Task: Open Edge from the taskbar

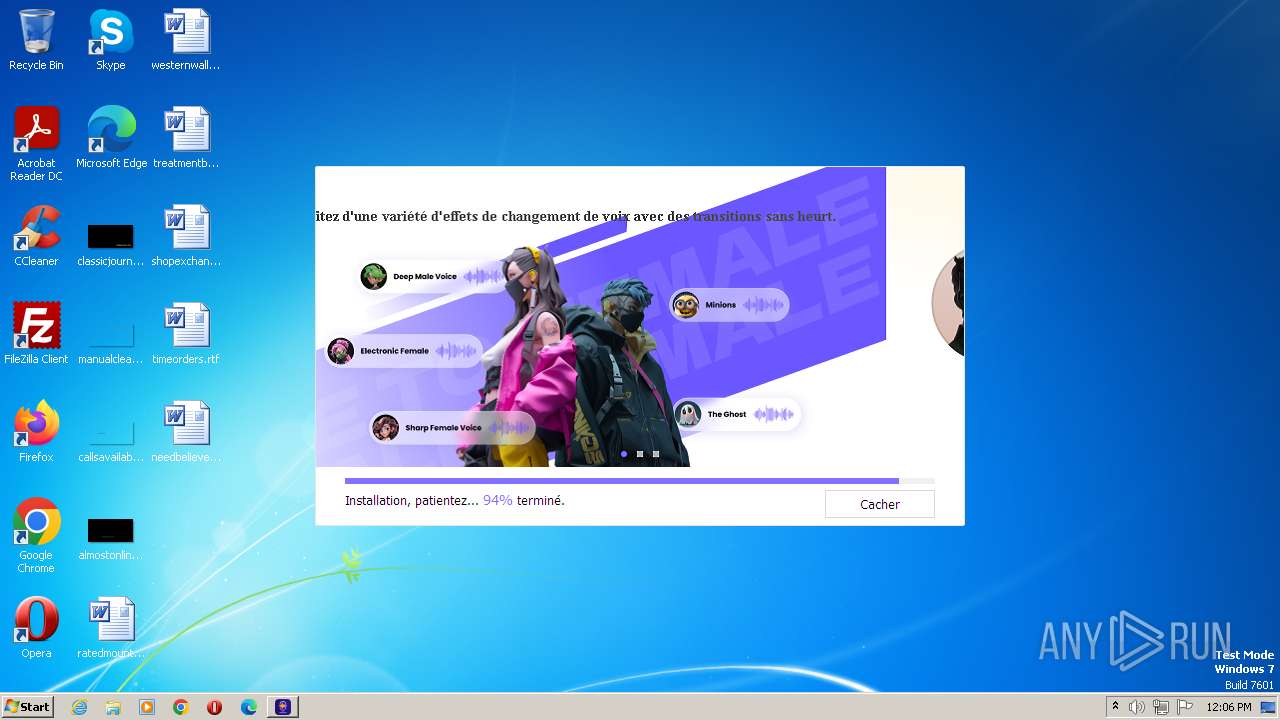Action: [x=249, y=707]
